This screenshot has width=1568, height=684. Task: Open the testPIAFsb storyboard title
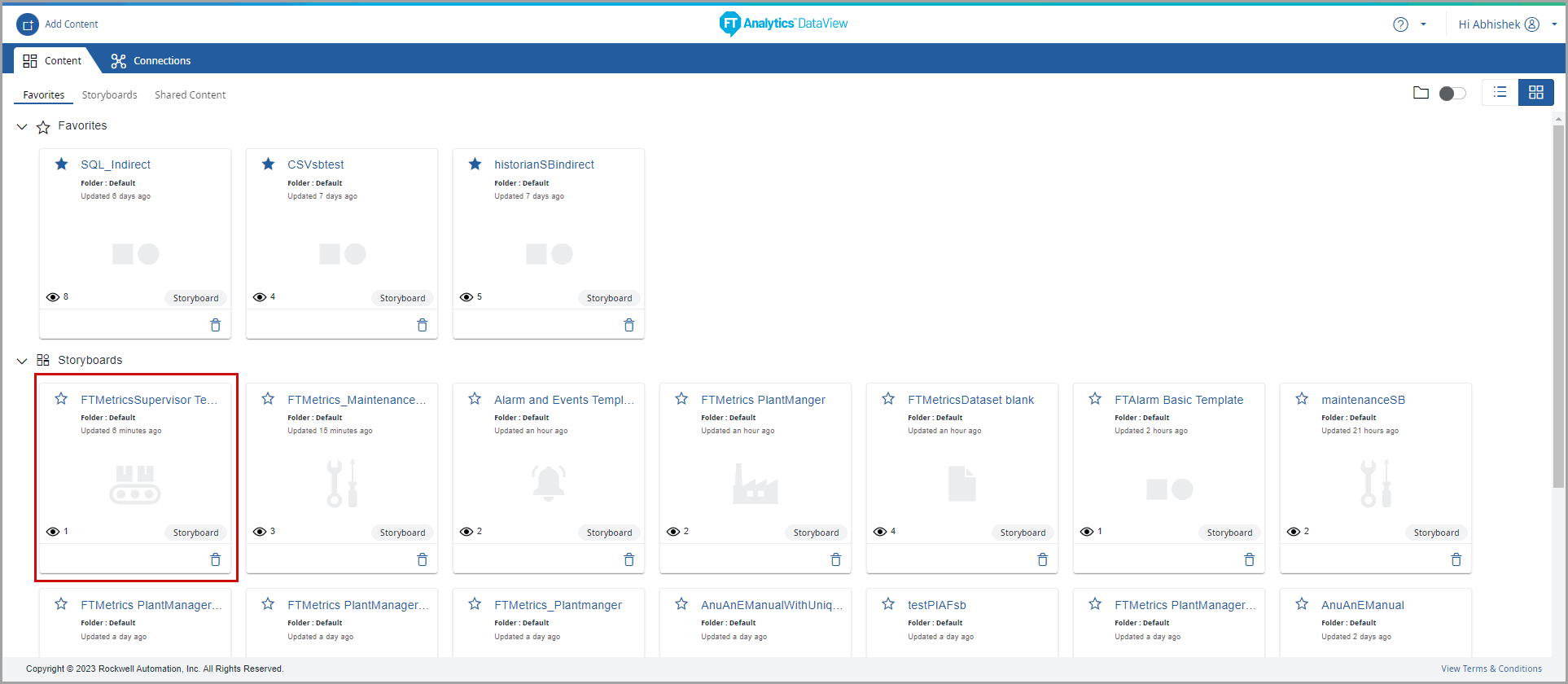[x=937, y=605]
